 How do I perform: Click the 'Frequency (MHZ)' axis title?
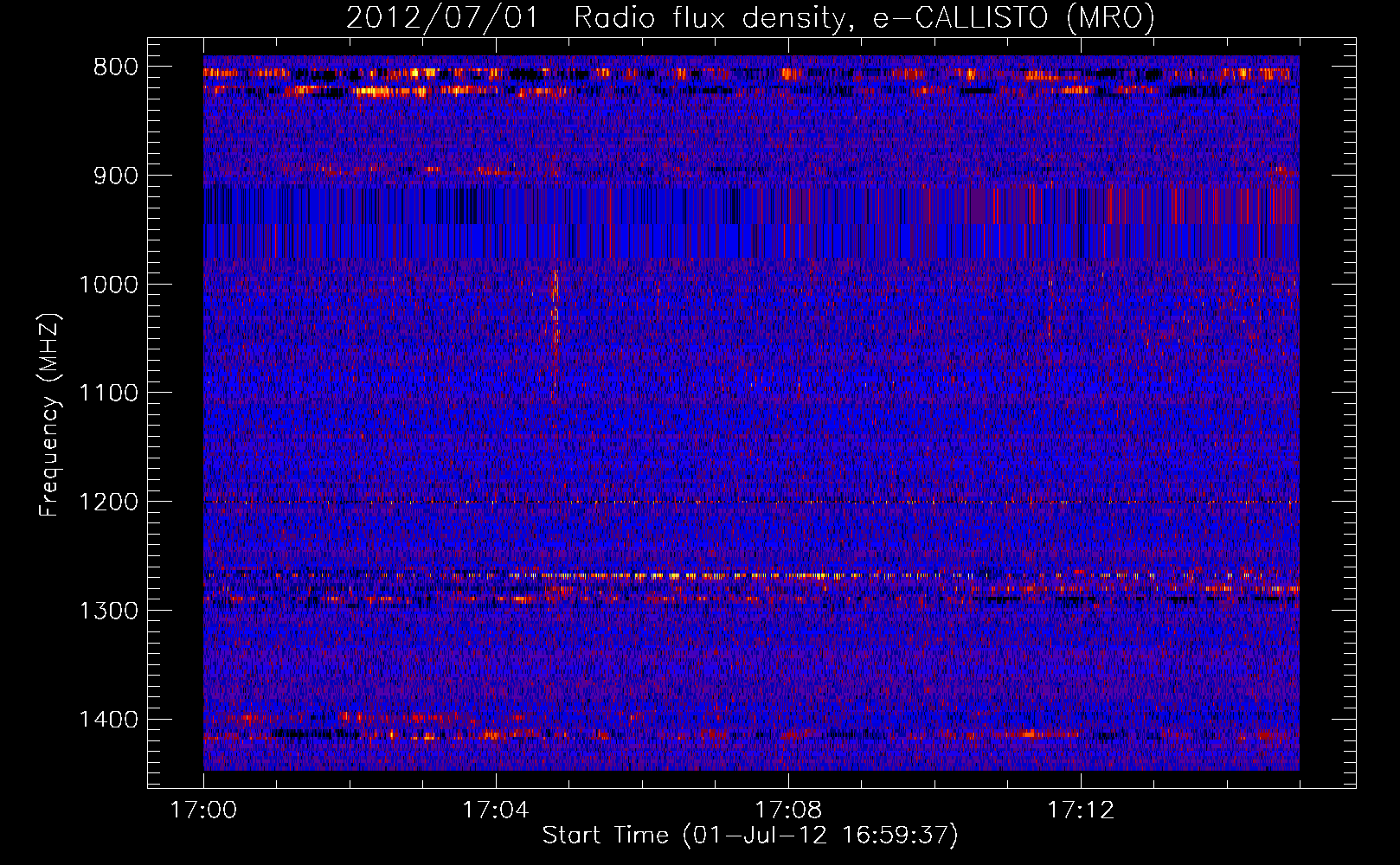tap(50, 415)
